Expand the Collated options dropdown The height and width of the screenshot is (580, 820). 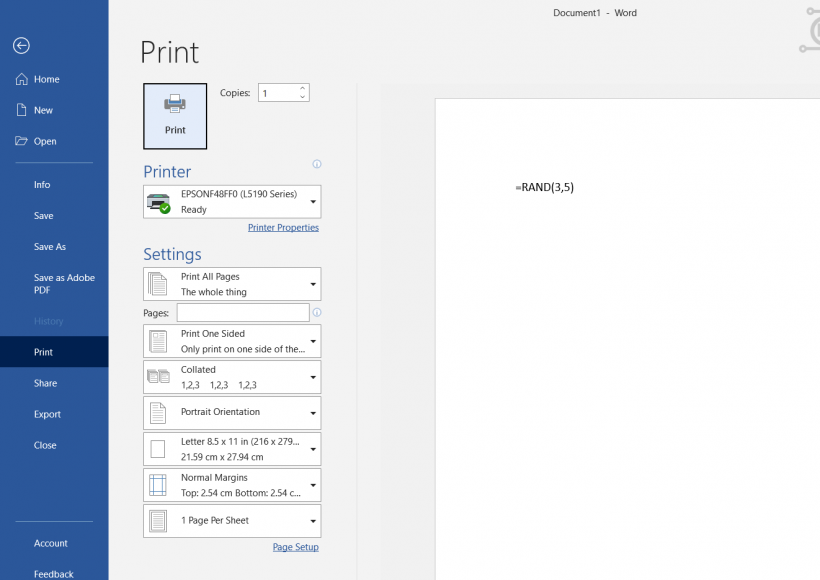(x=232, y=377)
